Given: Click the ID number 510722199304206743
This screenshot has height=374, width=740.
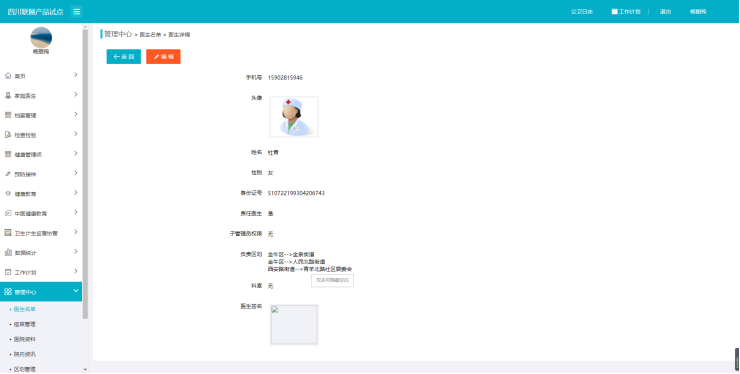Looking at the screenshot, I should click(x=296, y=193).
